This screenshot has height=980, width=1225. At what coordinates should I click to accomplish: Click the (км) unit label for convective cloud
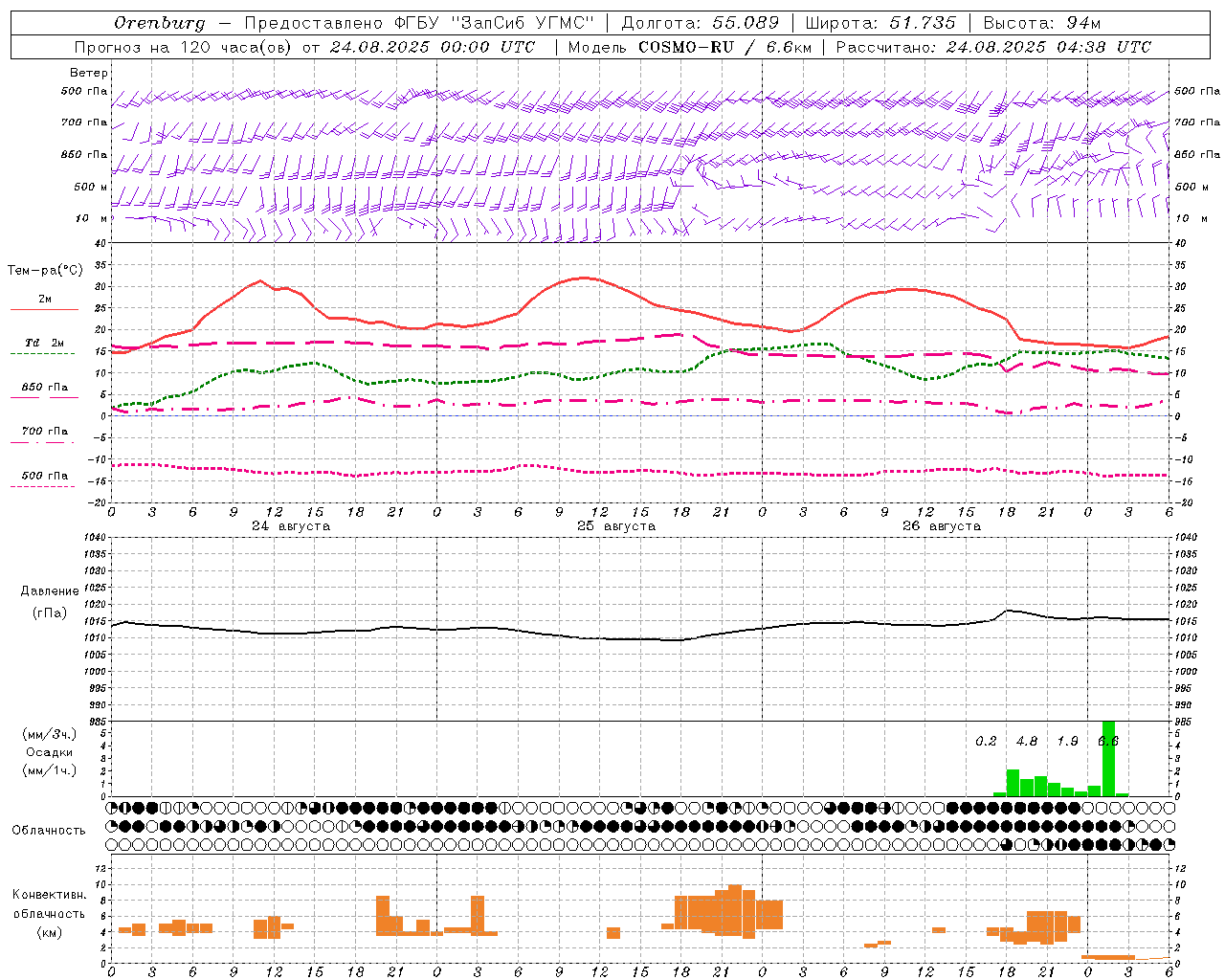point(50,932)
